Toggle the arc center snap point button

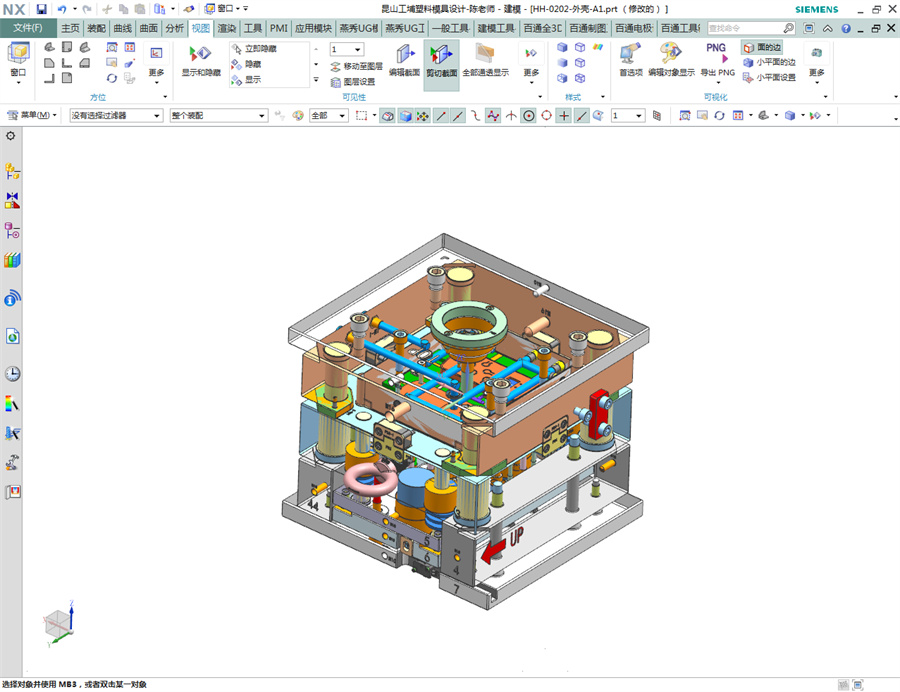[x=528, y=116]
